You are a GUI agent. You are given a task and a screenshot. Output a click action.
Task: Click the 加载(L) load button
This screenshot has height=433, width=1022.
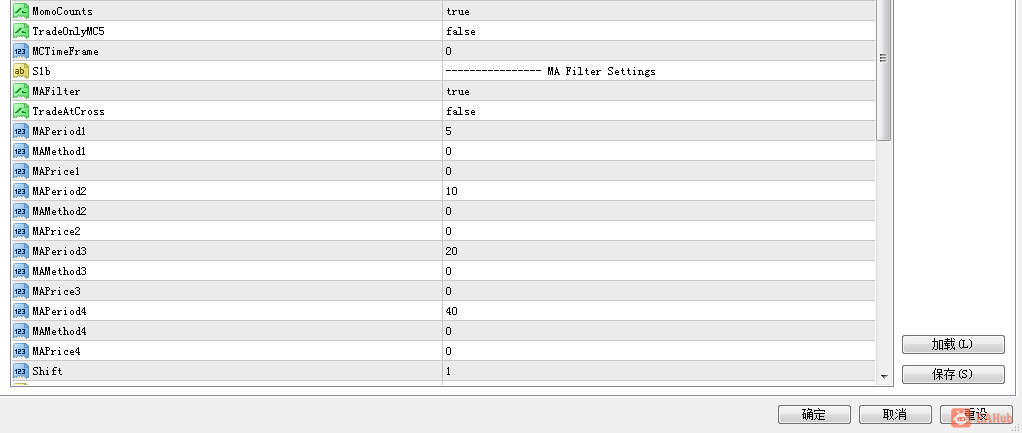point(953,344)
